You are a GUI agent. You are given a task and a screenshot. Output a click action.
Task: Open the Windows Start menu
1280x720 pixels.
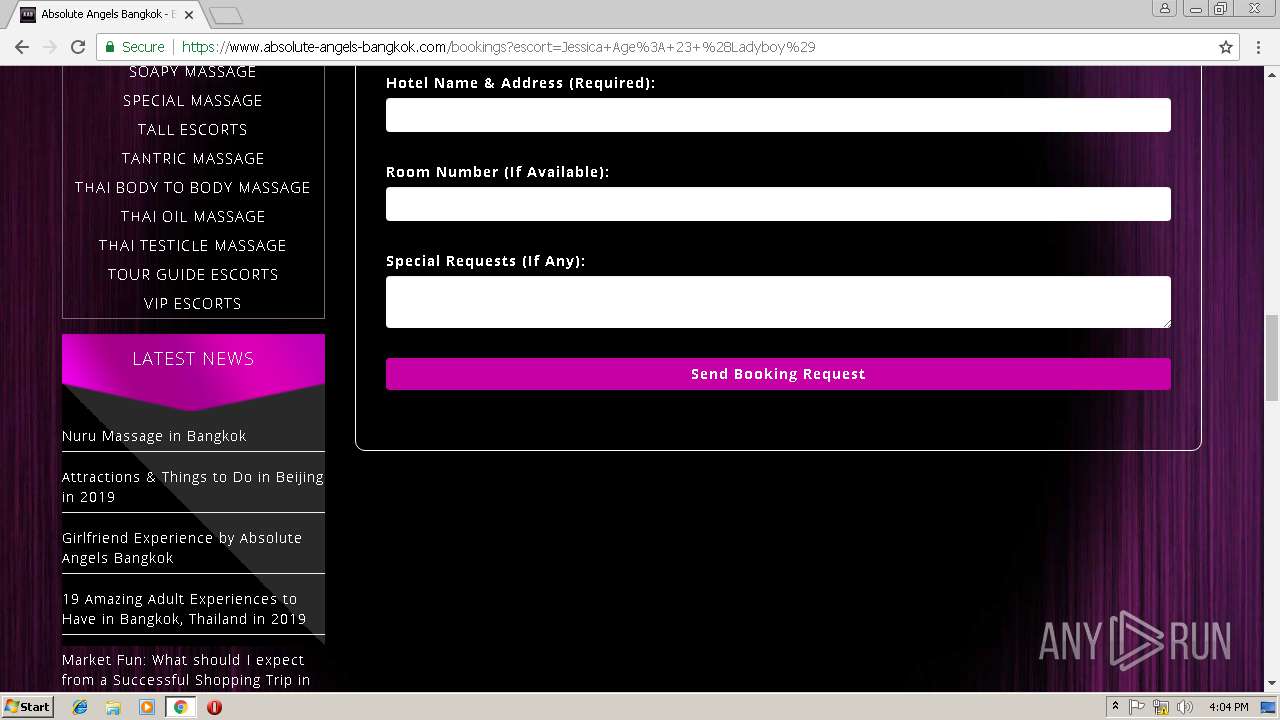coord(27,707)
